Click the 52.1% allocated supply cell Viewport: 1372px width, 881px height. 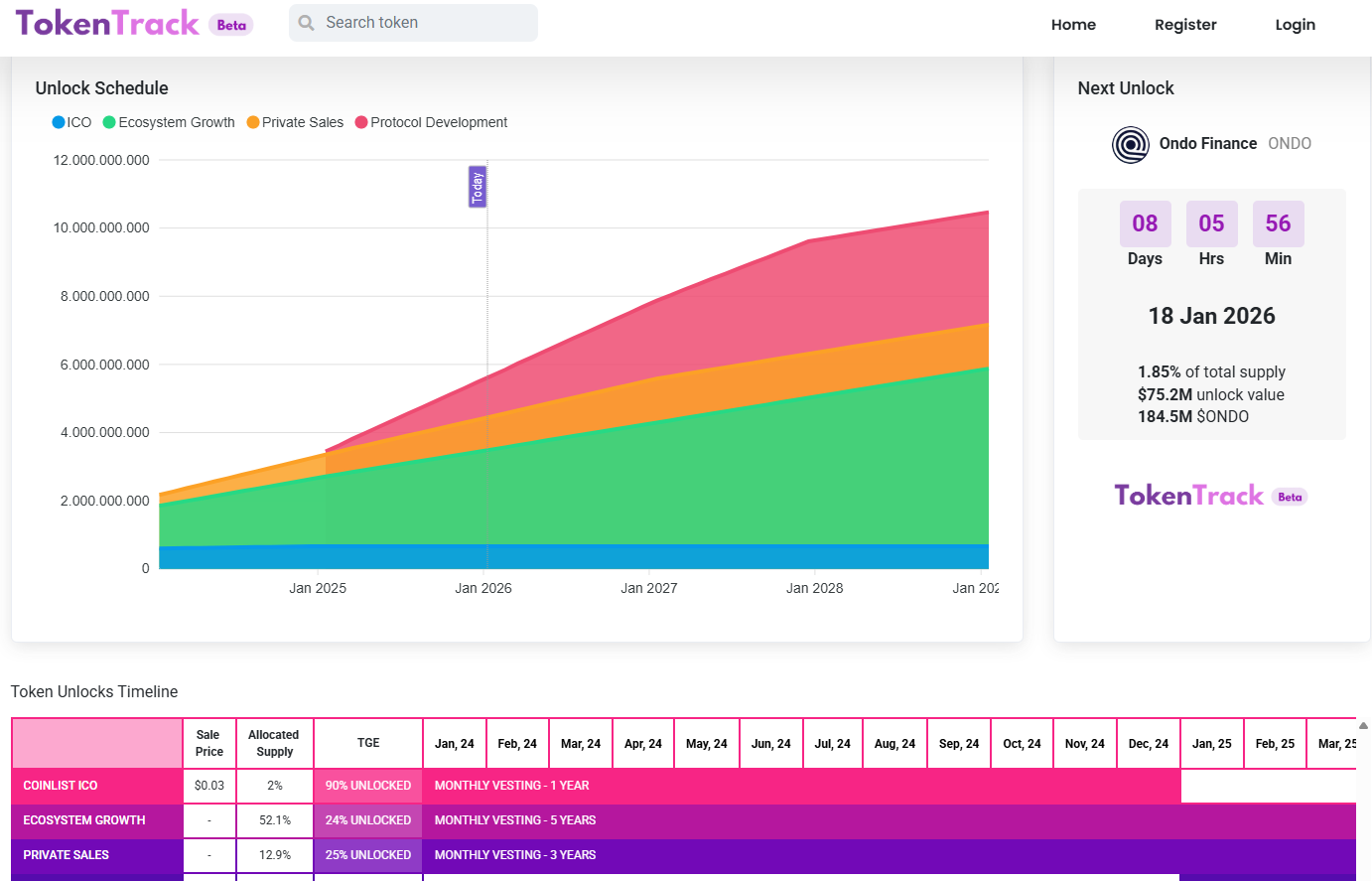[274, 820]
